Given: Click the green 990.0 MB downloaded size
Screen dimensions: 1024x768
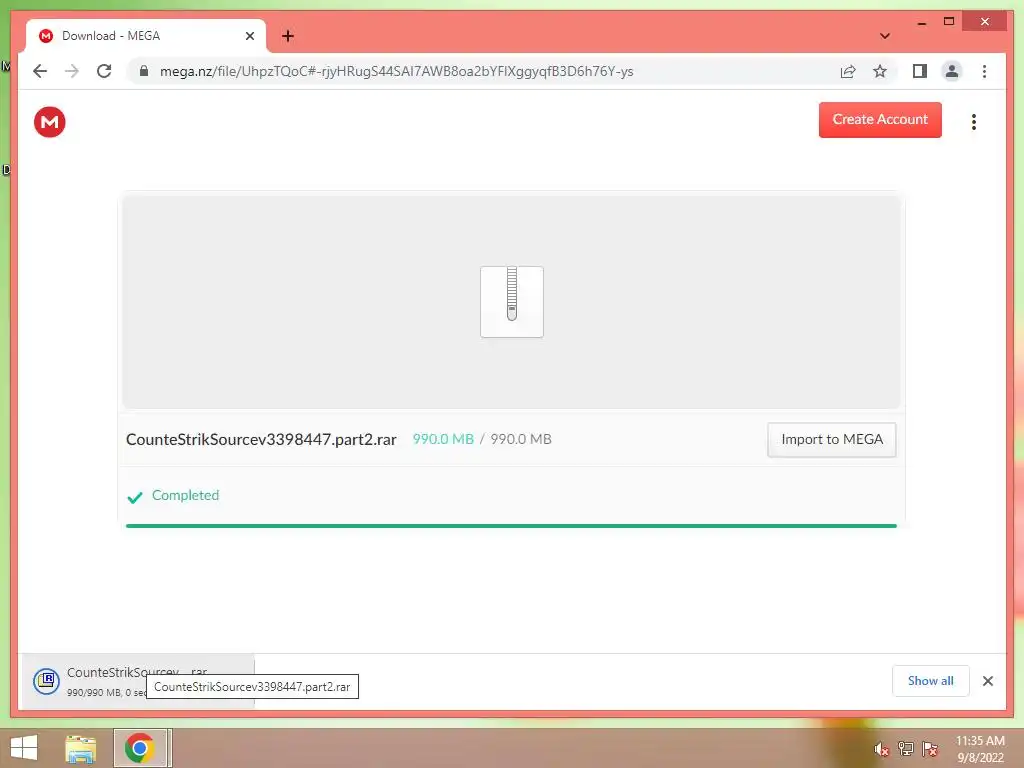Looking at the screenshot, I should pyautogui.click(x=443, y=440).
